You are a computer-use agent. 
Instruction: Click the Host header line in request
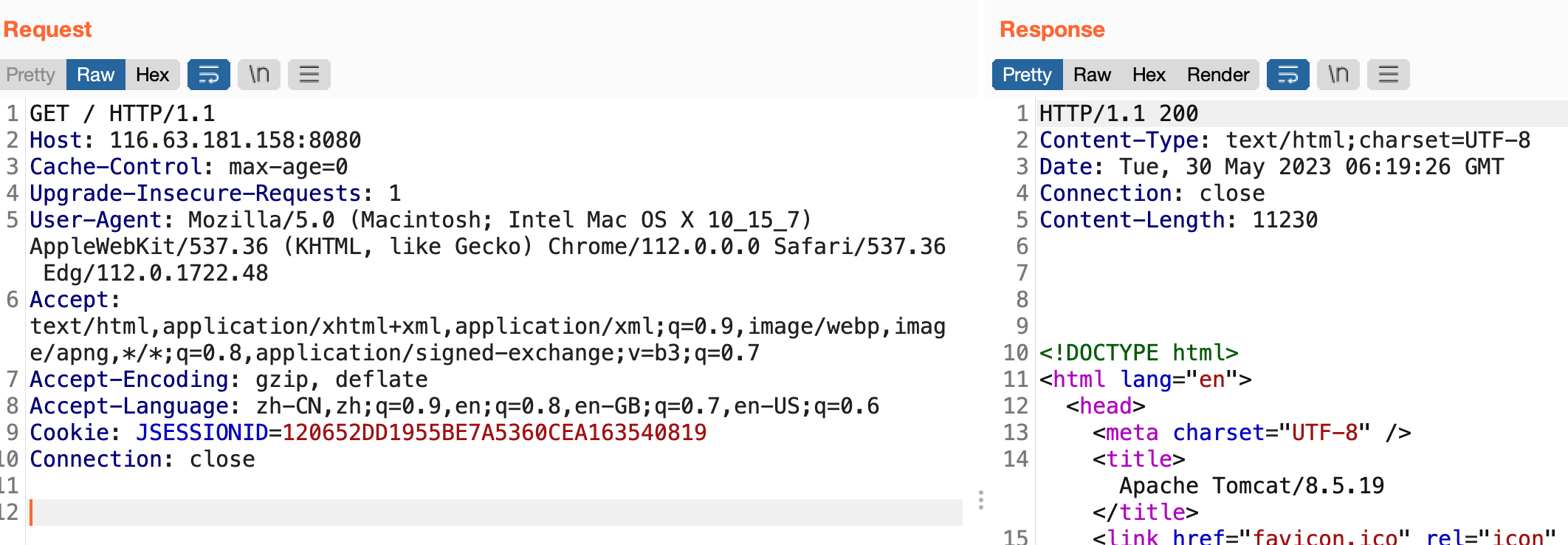pyautogui.click(x=196, y=140)
